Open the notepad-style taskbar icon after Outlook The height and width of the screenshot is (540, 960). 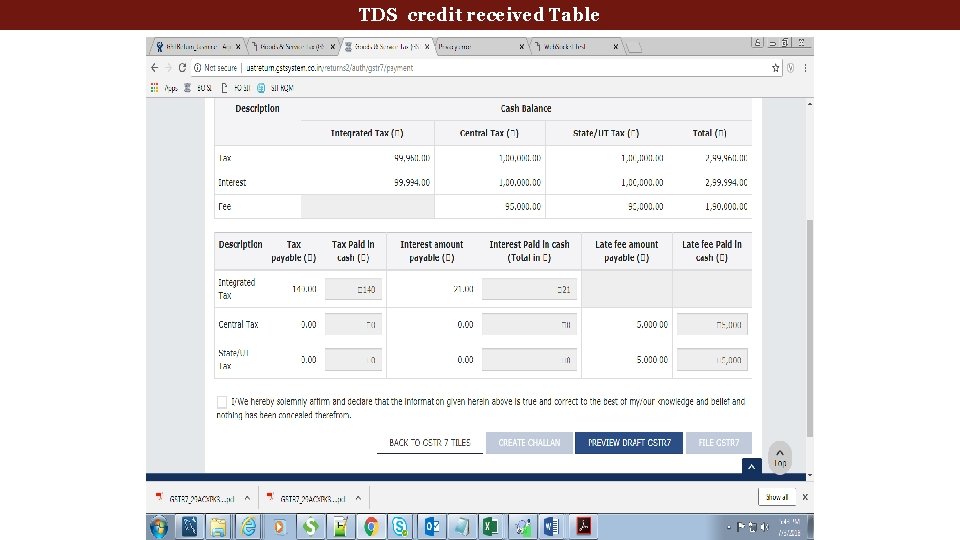(462, 527)
